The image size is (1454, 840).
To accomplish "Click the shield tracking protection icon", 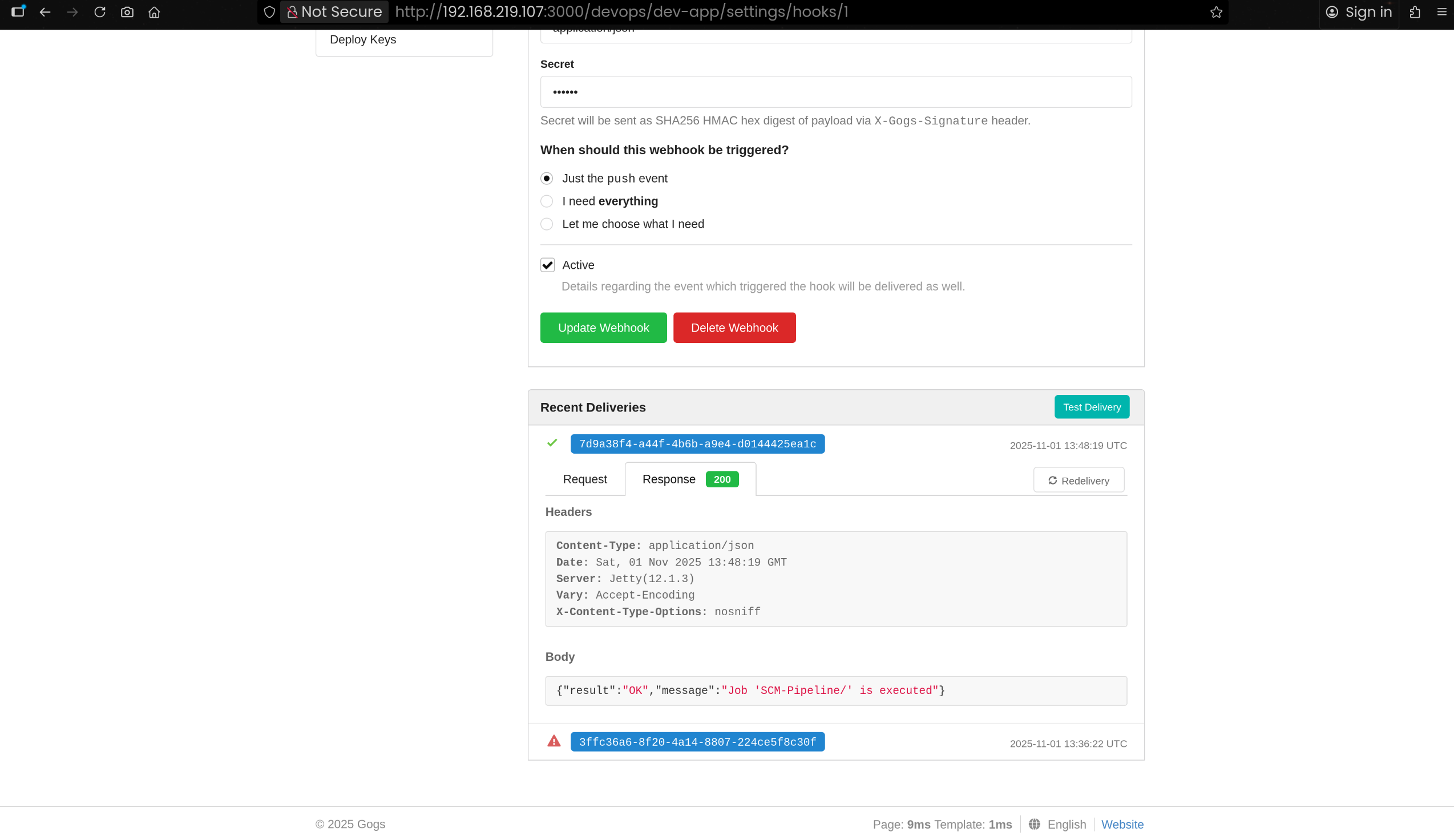I will [269, 12].
